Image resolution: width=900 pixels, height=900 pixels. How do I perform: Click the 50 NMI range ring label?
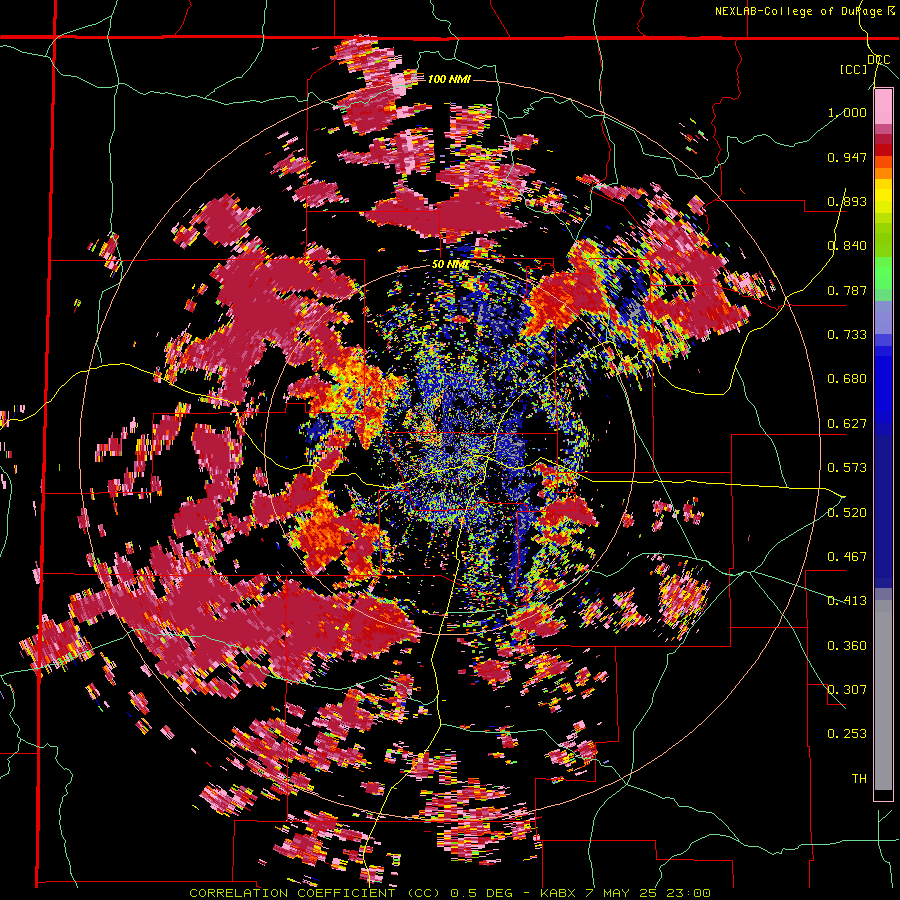[450, 265]
